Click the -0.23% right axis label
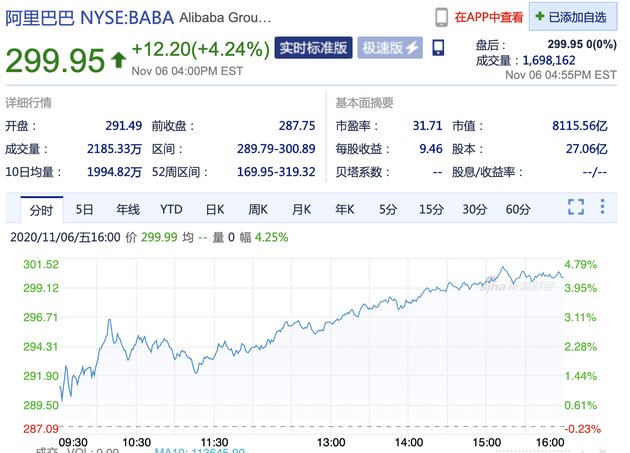Viewport: 630px width, 453px height. pyautogui.click(x=582, y=429)
